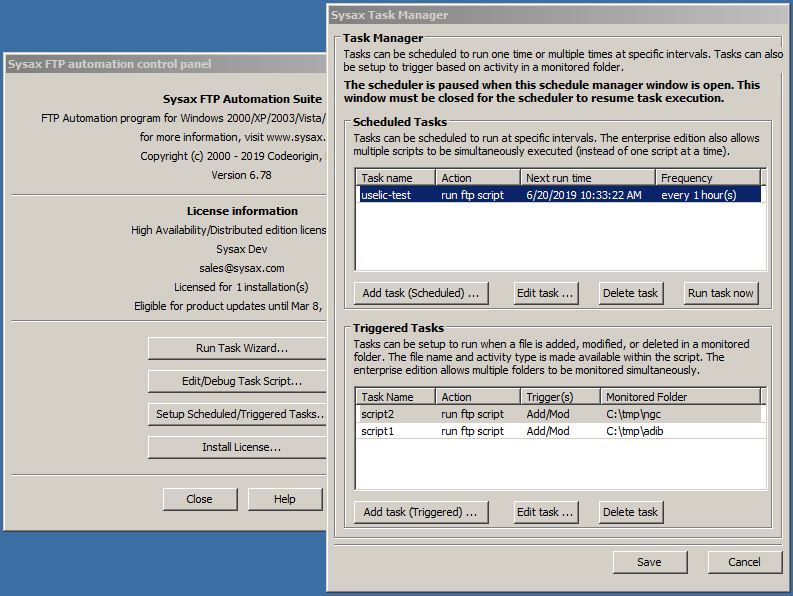Click Add task (Scheduled) button
This screenshot has height=596, width=793.
click(421, 293)
